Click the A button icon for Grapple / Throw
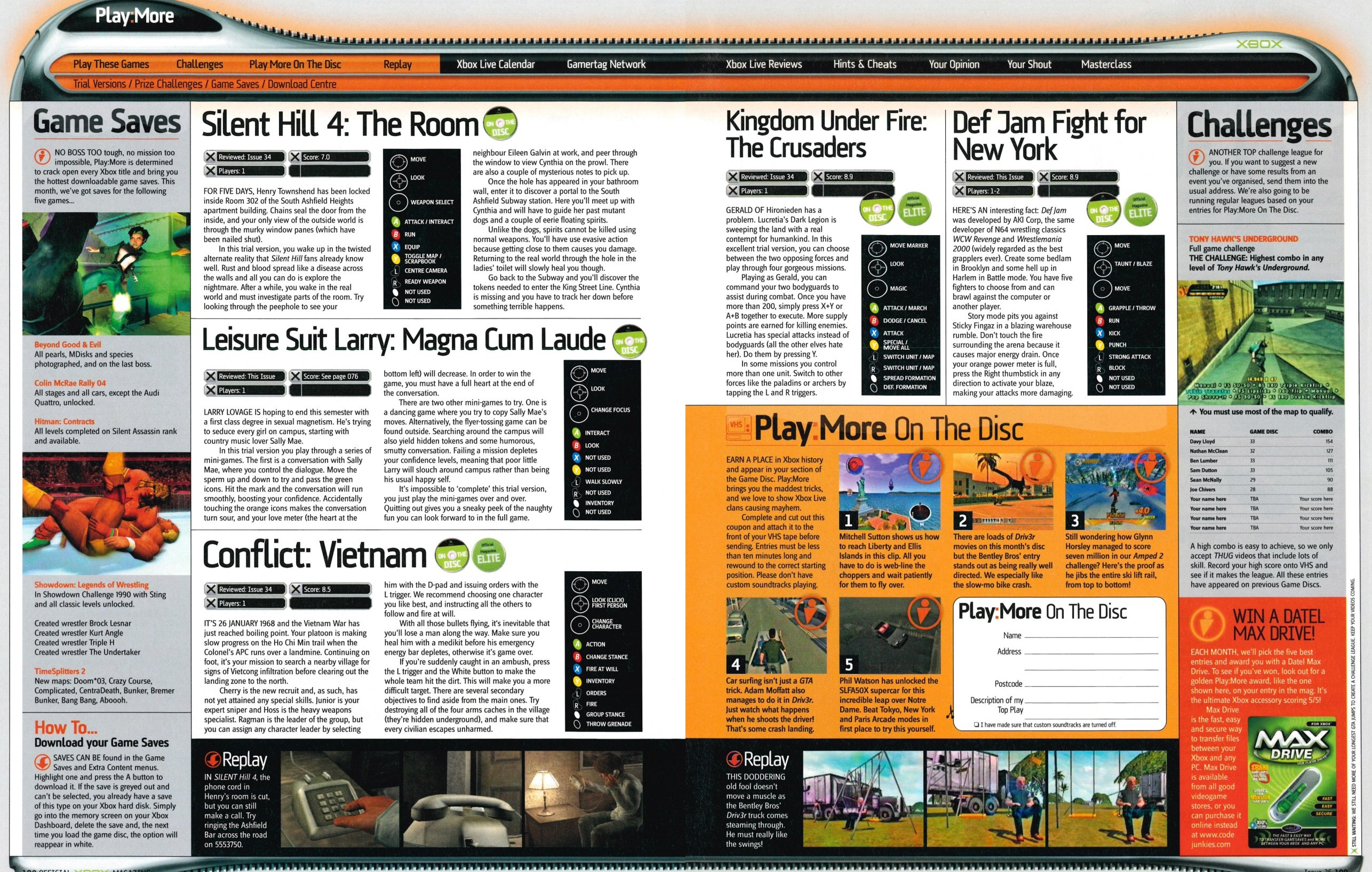The height and width of the screenshot is (872, 1372). tap(1099, 308)
